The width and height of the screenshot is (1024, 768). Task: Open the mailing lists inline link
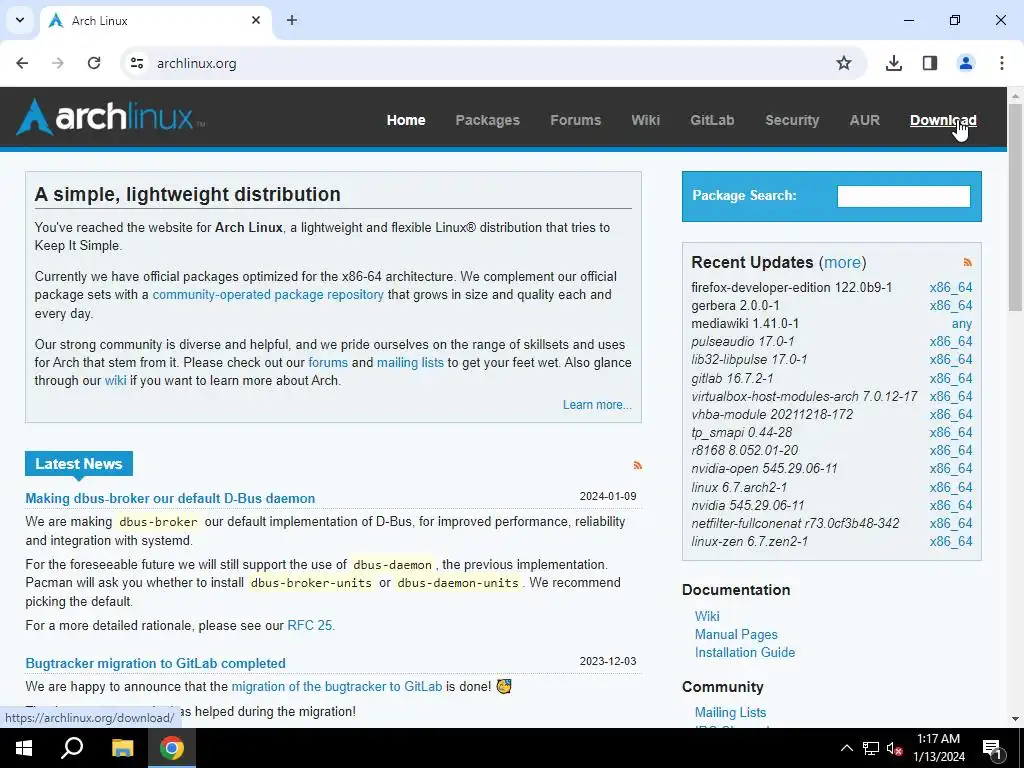click(x=409, y=362)
